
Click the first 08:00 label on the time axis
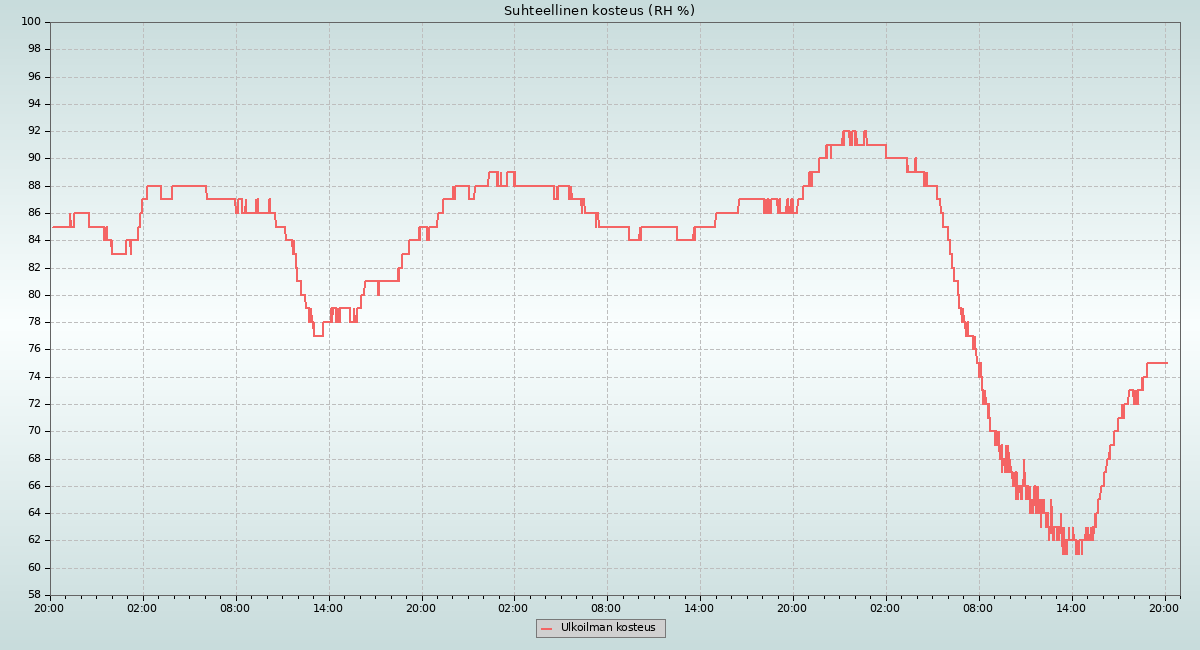236,607
